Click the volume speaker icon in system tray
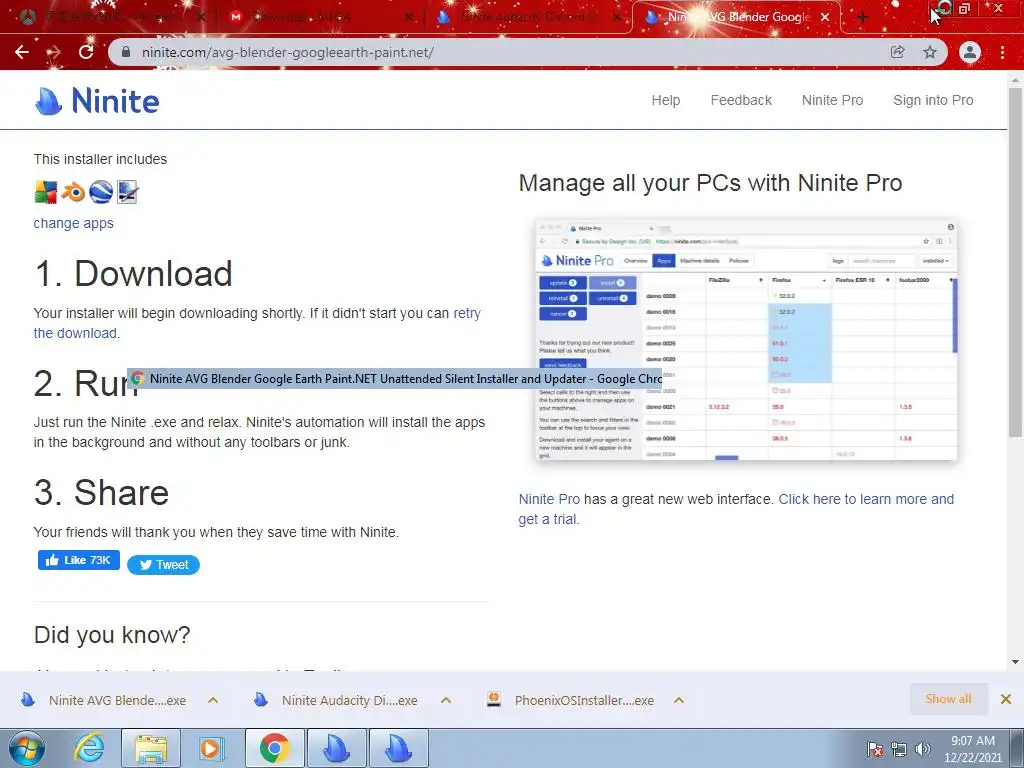 click(x=923, y=748)
